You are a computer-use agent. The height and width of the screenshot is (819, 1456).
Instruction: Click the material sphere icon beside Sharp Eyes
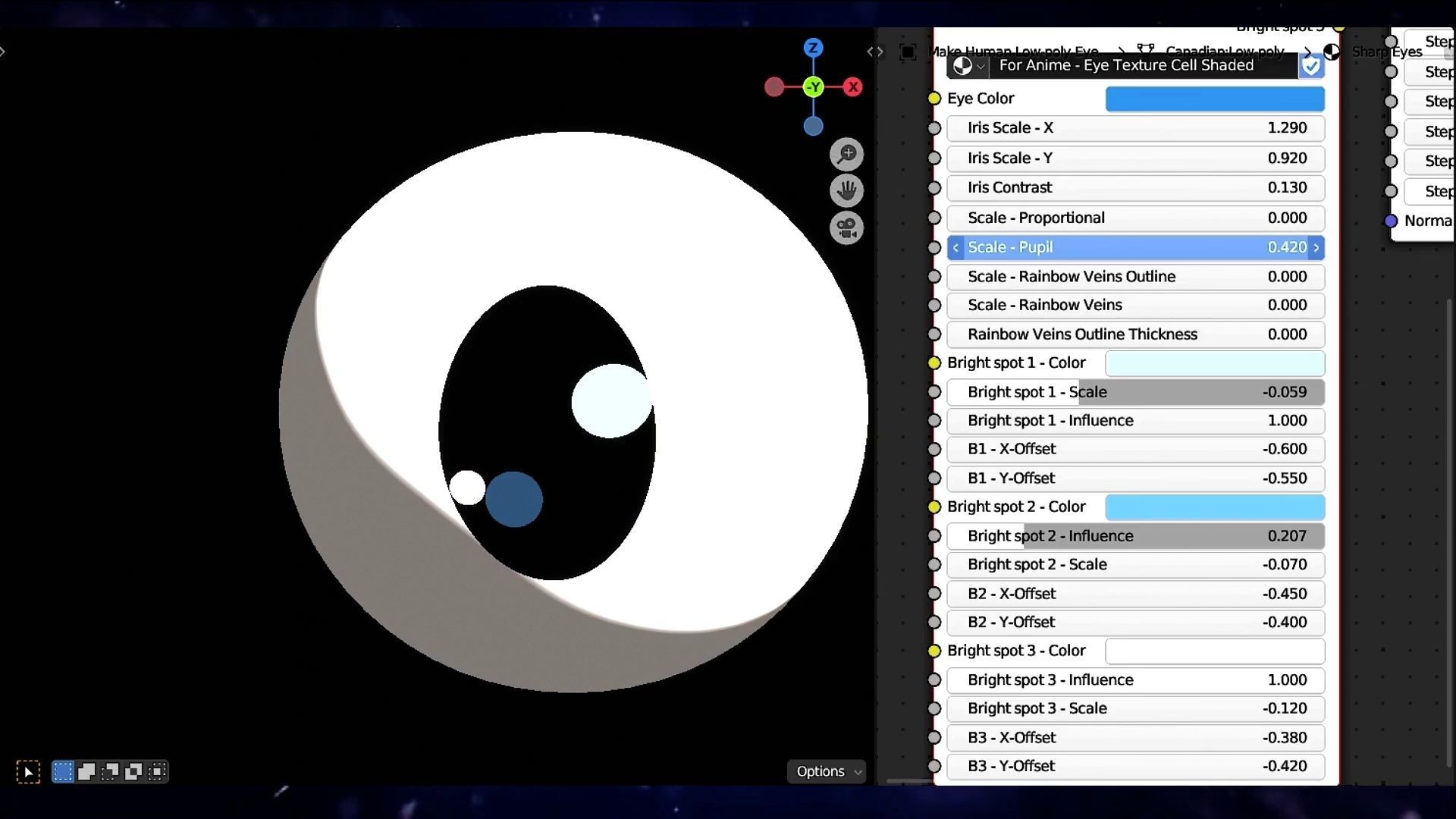point(1332,52)
